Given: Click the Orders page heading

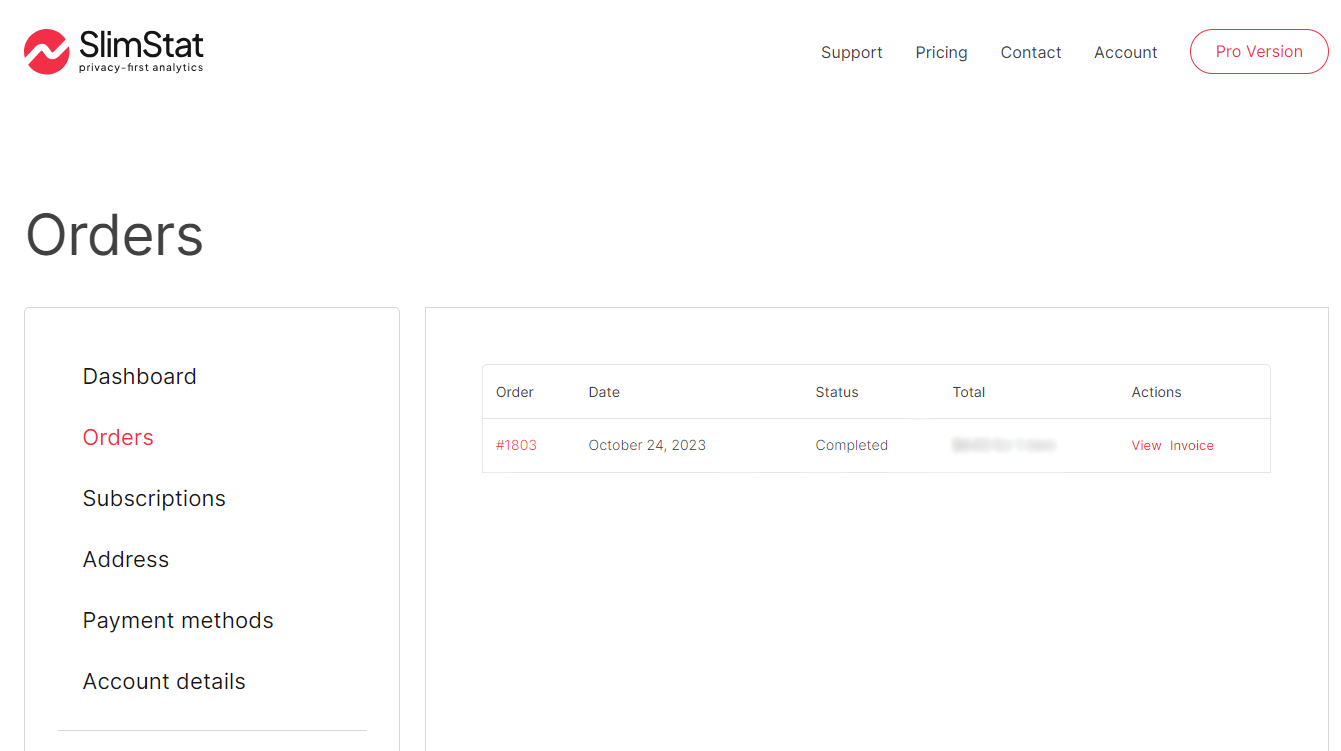Looking at the screenshot, I should [x=114, y=235].
